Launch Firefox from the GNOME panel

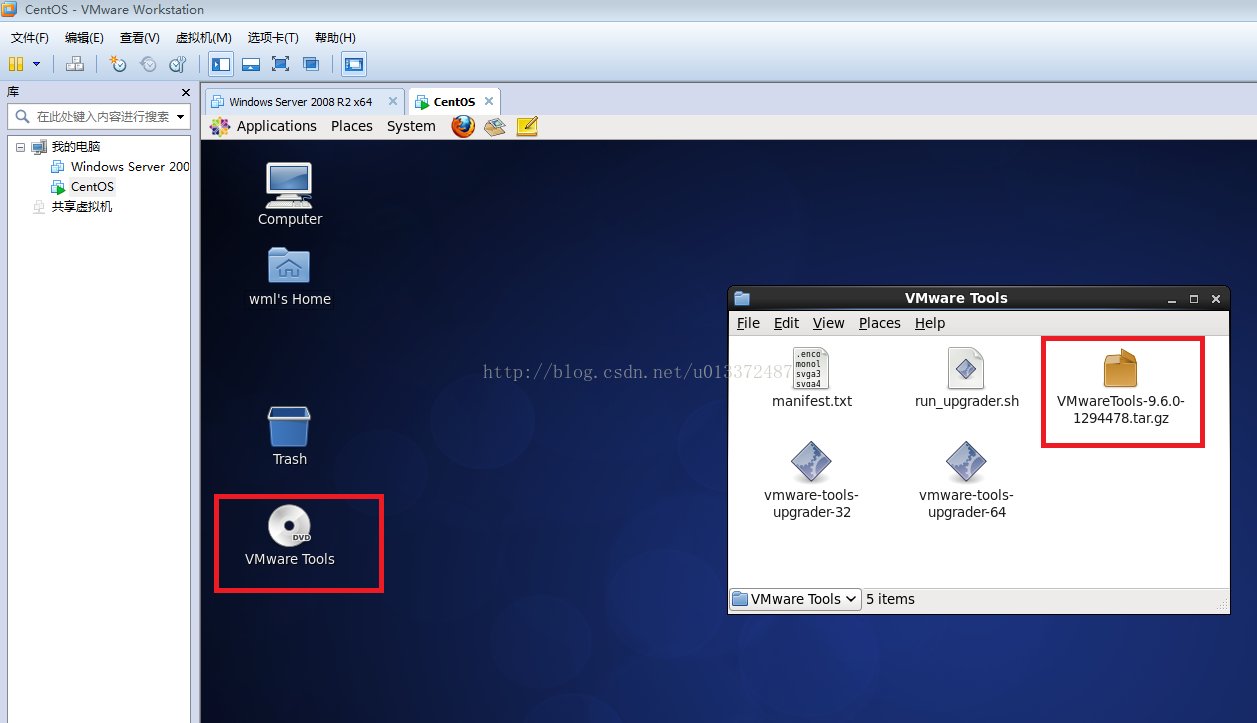pos(462,126)
